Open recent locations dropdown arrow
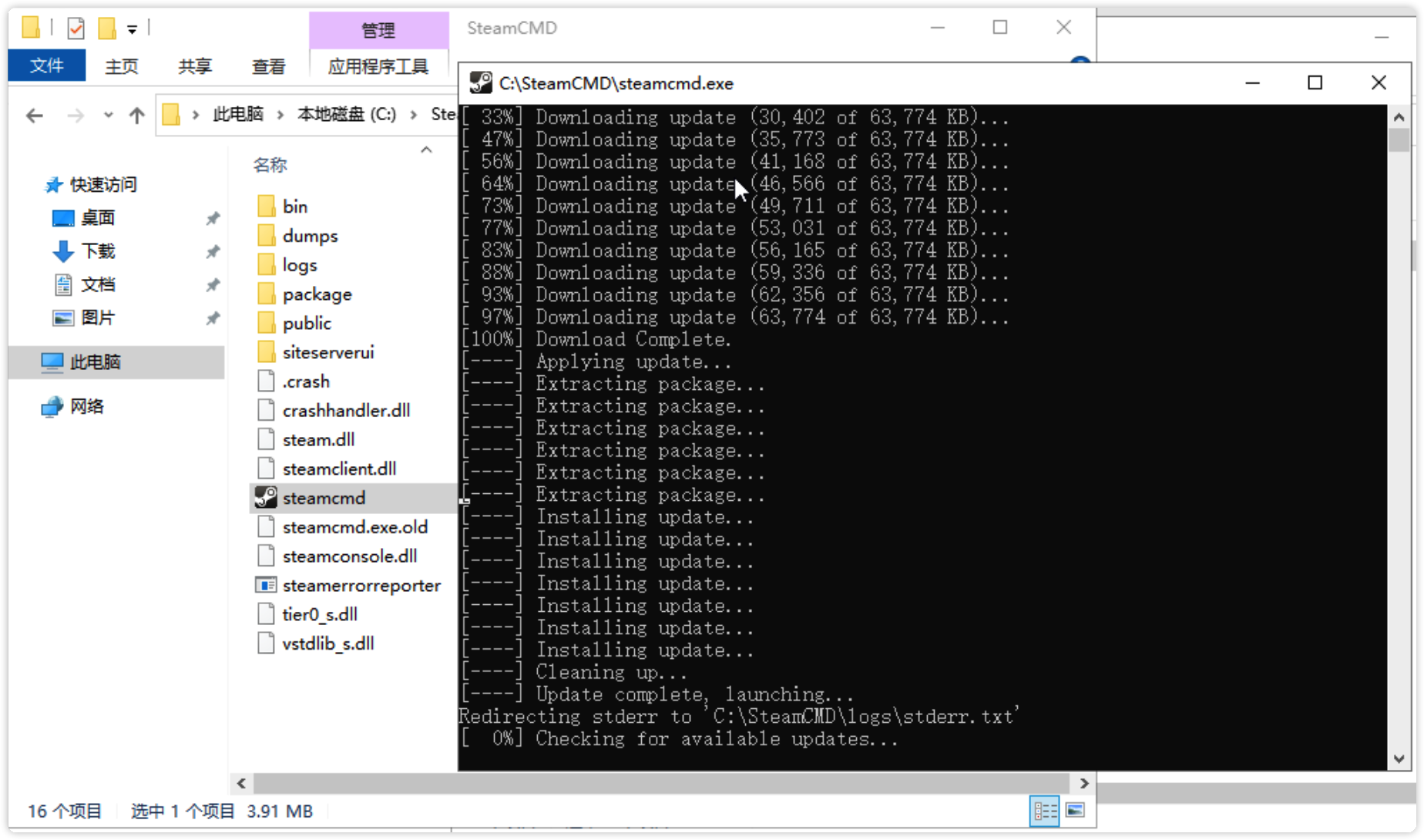 click(x=108, y=116)
